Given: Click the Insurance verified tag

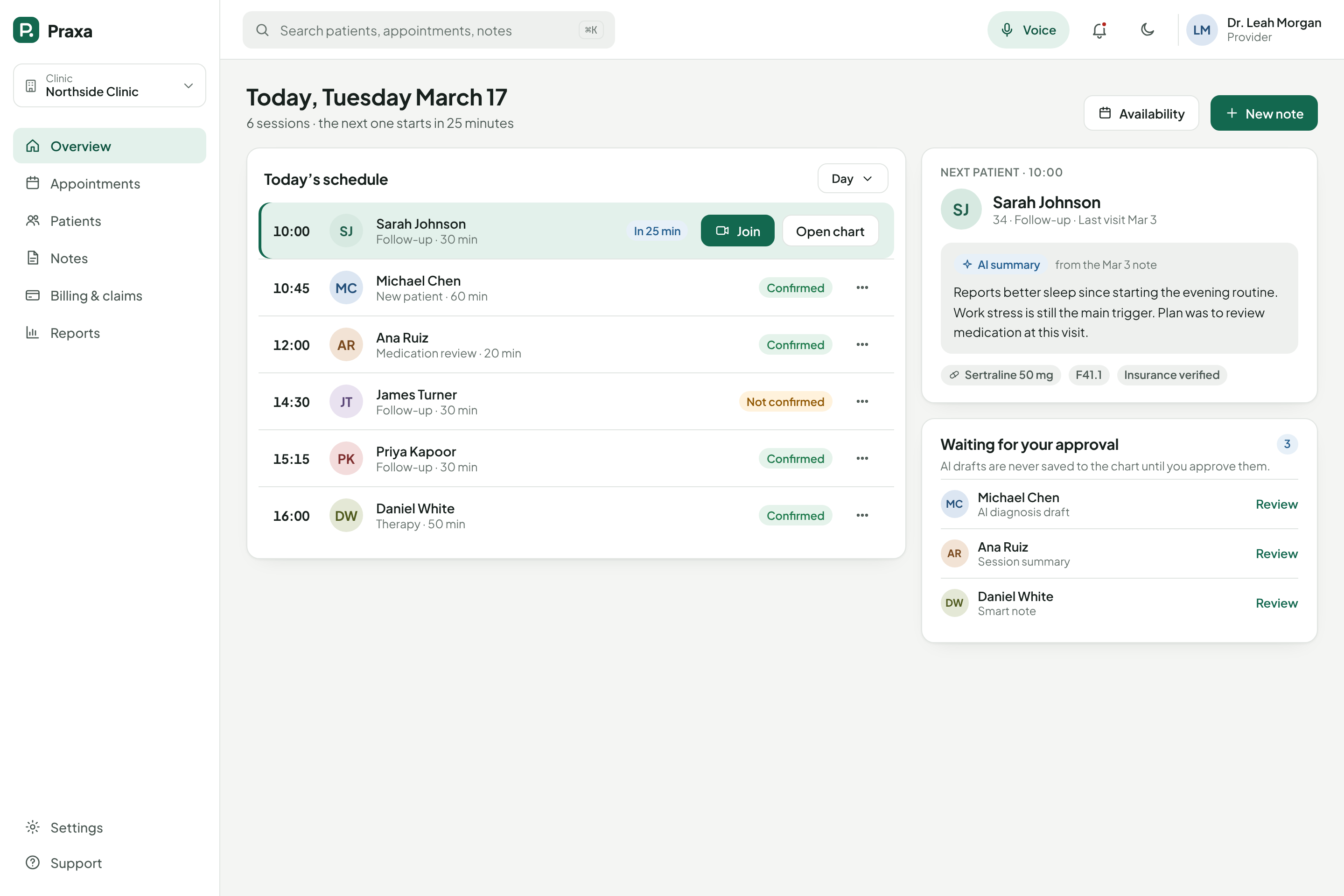Looking at the screenshot, I should point(1171,375).
